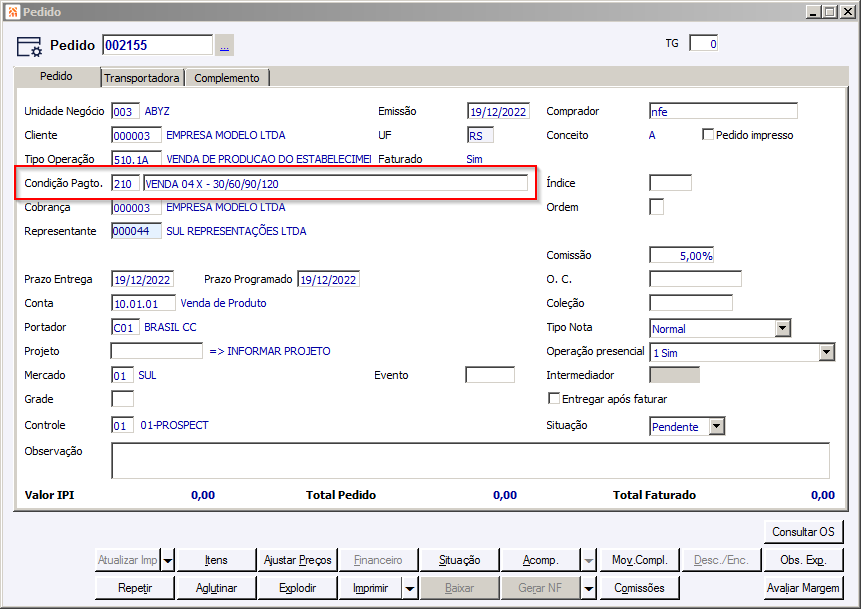Click the Portador code field
Viewport: 861px width, 609px height.
click(125, 327)
